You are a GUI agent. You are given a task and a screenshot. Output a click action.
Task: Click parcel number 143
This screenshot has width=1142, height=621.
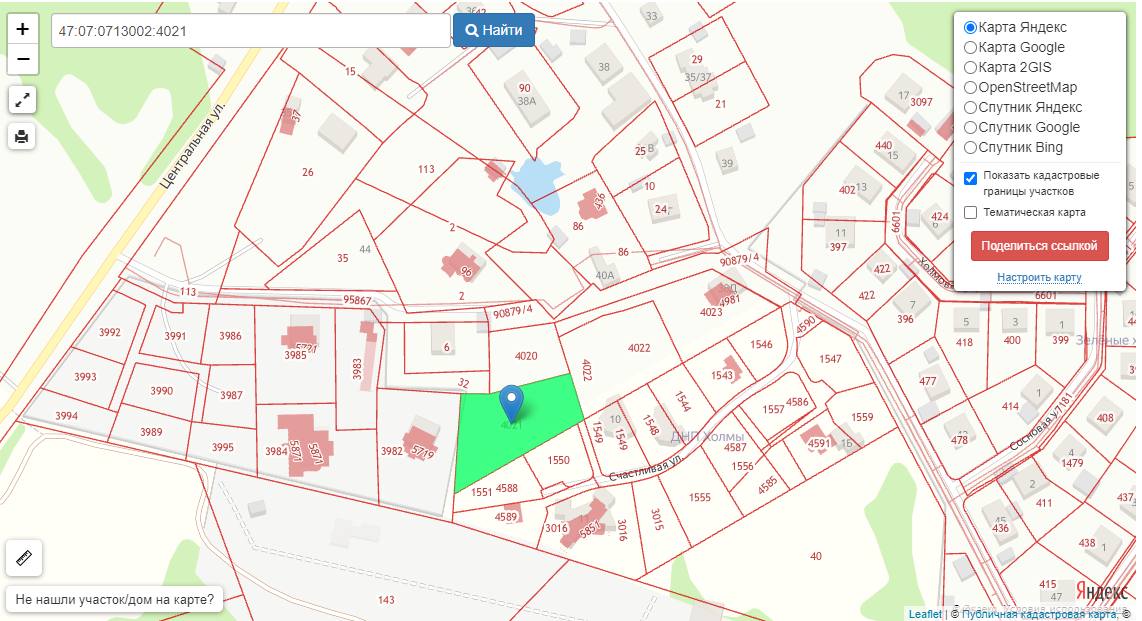coord(386,600)
